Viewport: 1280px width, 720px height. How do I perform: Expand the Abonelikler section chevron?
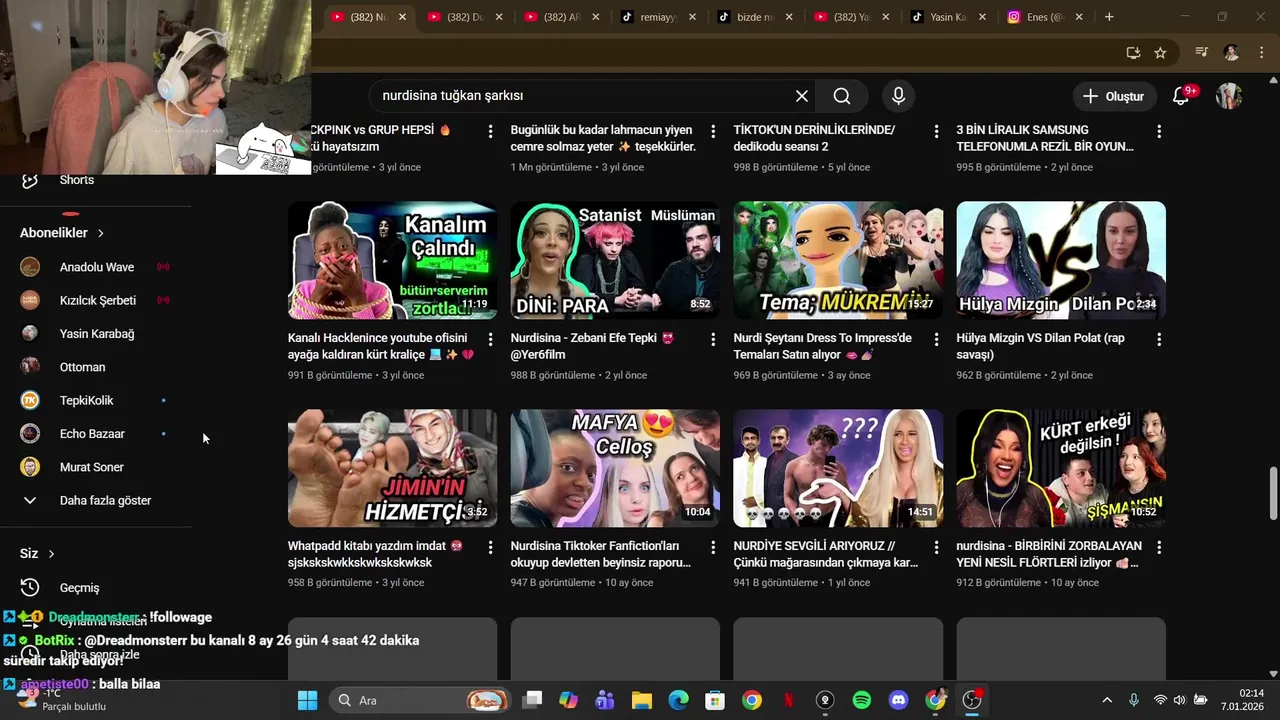pos(101,233)
